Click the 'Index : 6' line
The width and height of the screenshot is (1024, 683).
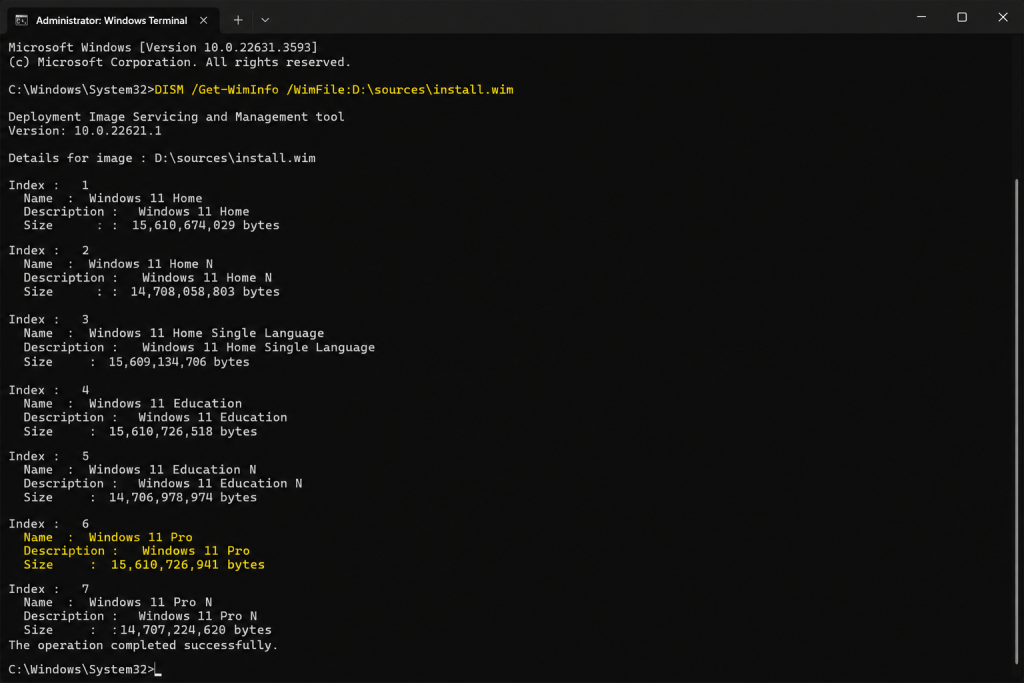(48, 524)
